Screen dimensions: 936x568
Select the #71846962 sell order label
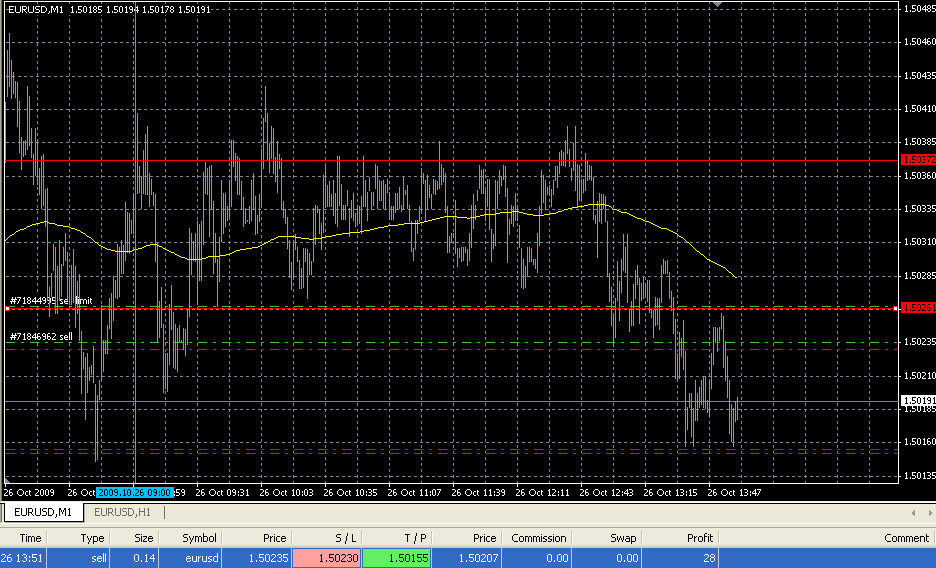point(41,337)
